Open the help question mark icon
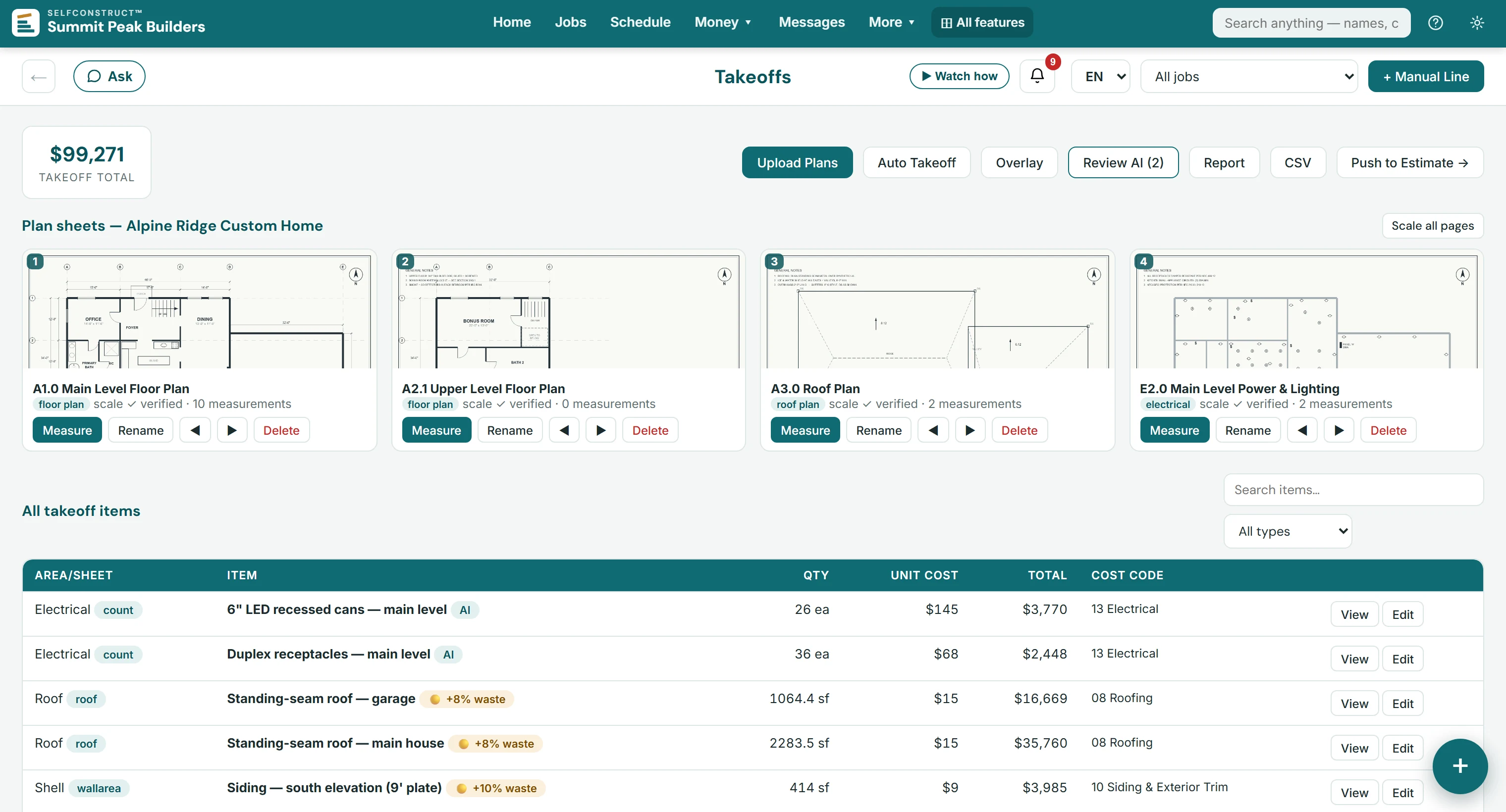This screenshot has width=1506, height=812. point(1435,23)
